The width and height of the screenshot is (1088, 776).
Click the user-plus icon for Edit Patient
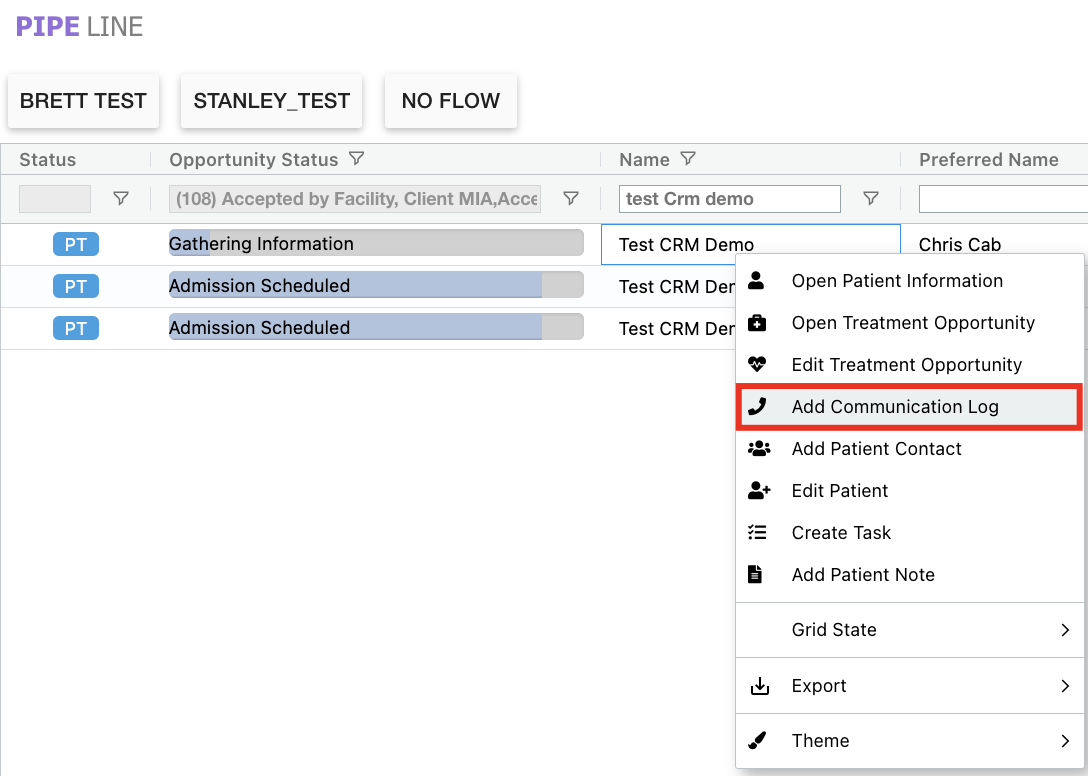[x=759, y=491]
